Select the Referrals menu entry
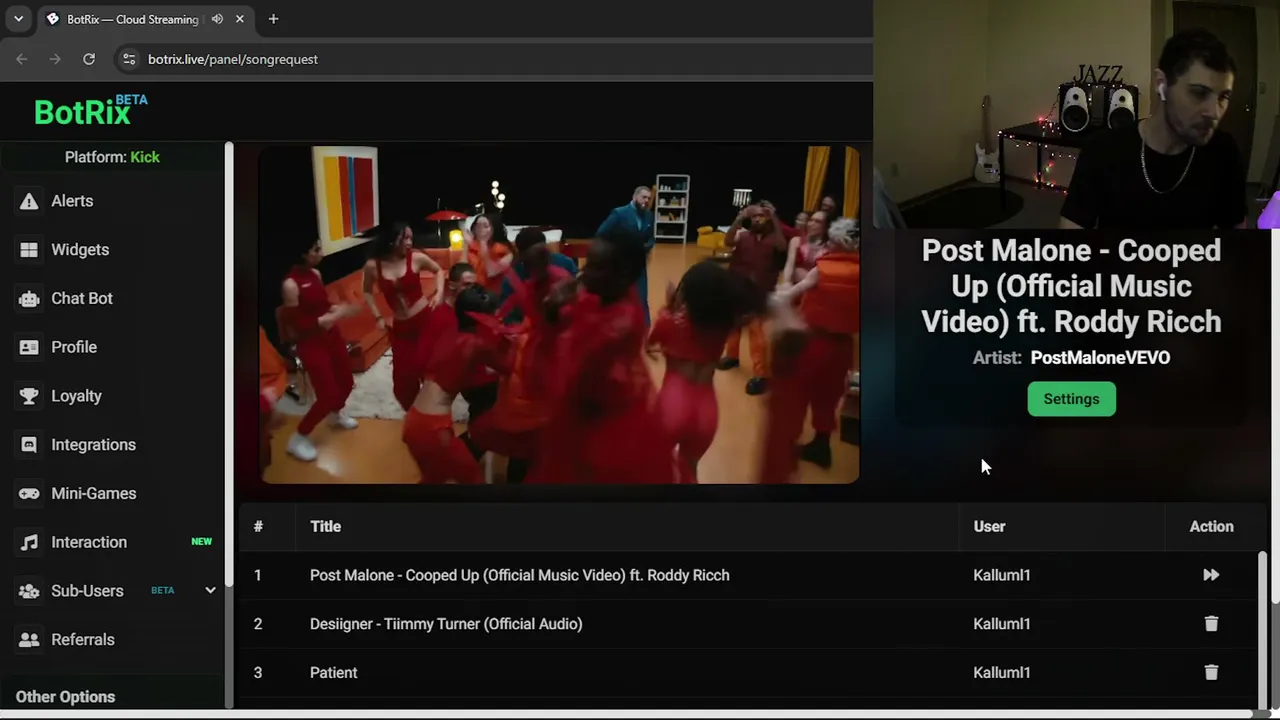The image size is (1280, 720). (83, 640)
